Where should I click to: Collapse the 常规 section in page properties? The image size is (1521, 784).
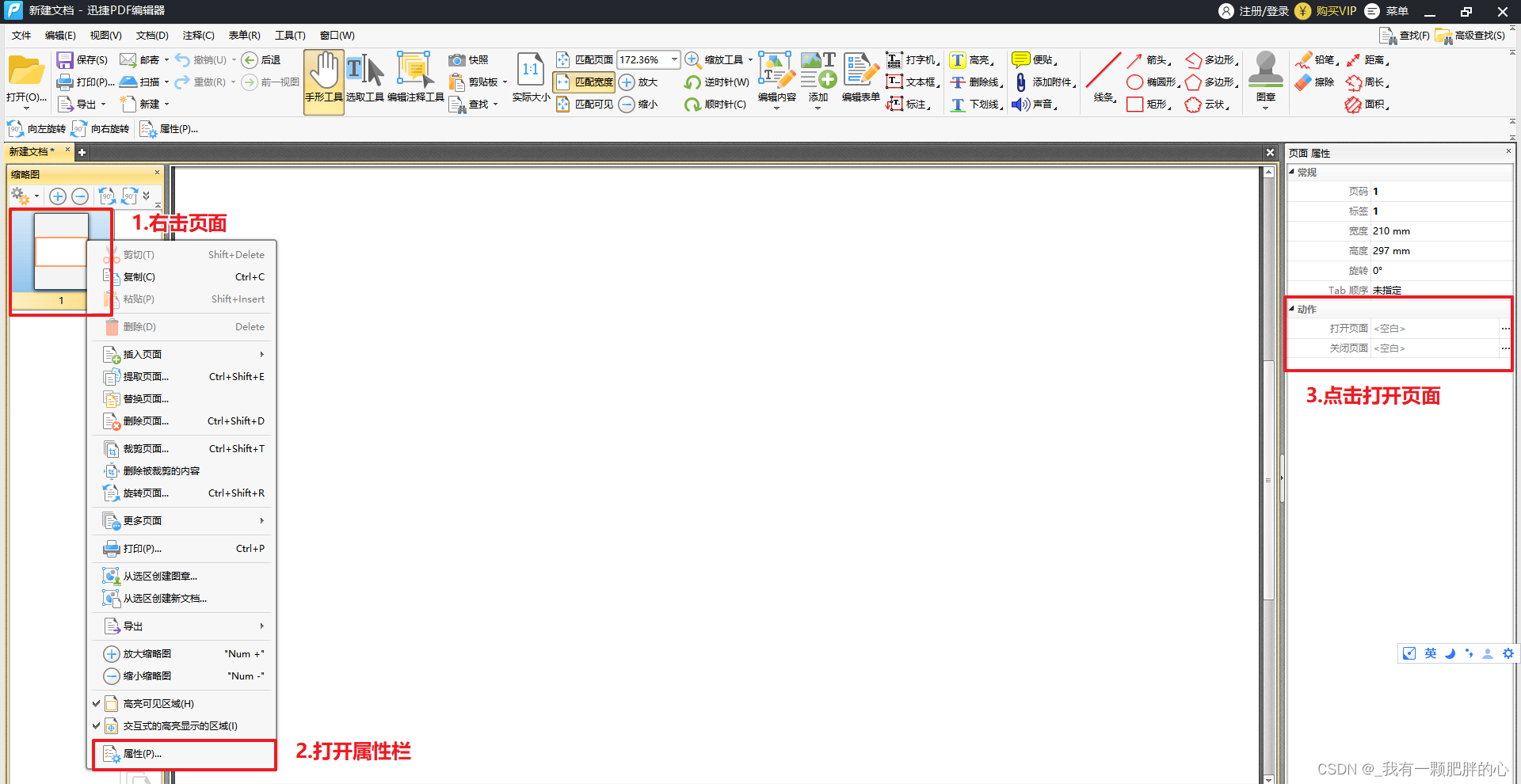coord(1293,172)
